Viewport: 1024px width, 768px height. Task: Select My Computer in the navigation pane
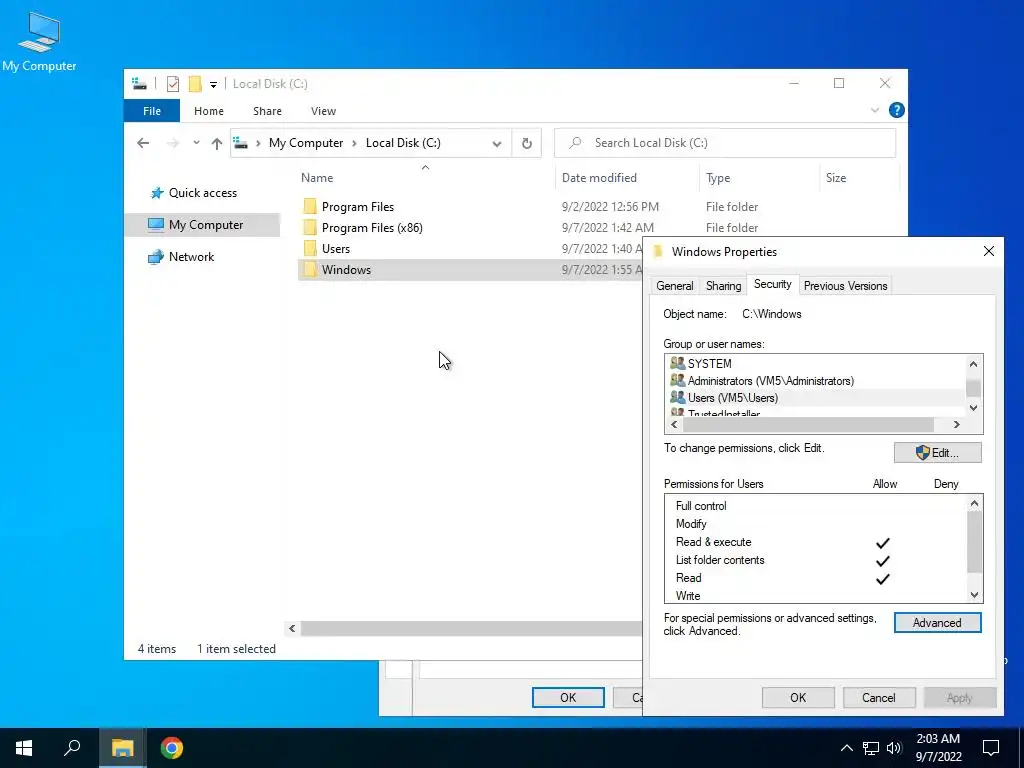point(202,225)
